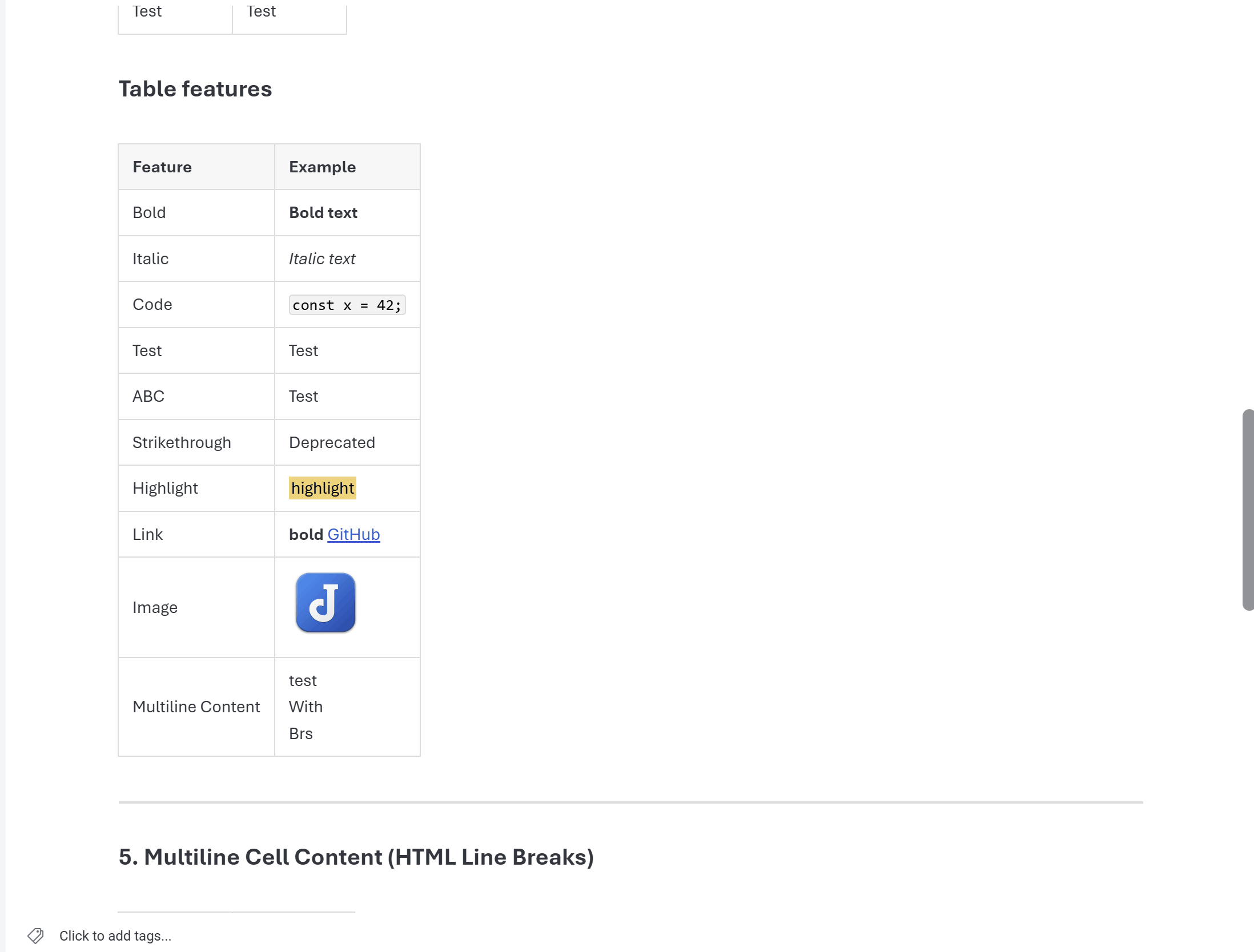Click the 'Feature' header cell
The width and height of the screenshot is (1254, 952).
coord(162,167)
